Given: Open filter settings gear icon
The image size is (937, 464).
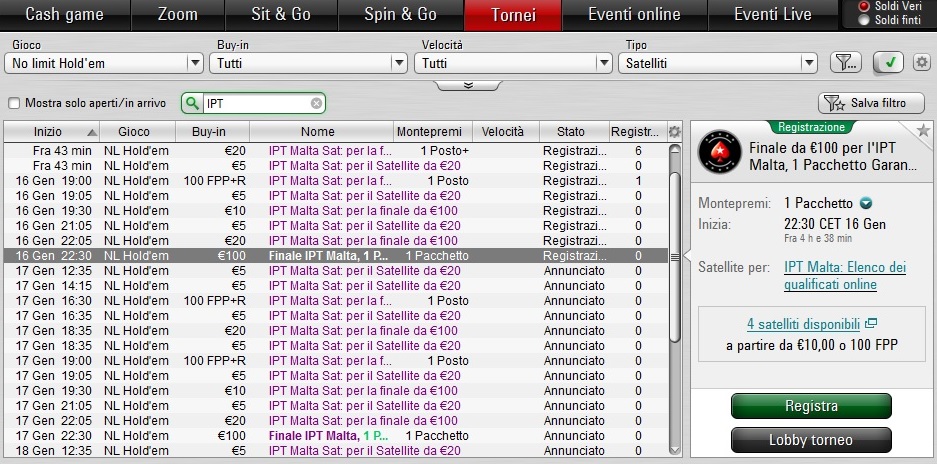Looking at the screenshot, I should [922, 62].
